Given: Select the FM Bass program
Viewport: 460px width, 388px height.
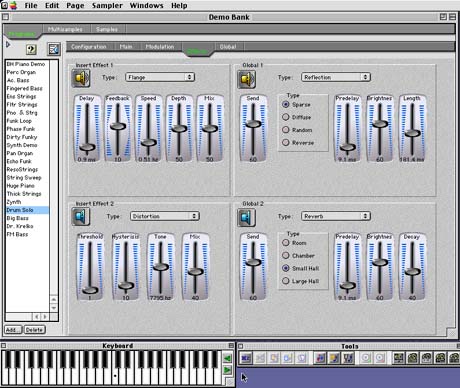Looking at the screenshot, I should tap(27, 234).
